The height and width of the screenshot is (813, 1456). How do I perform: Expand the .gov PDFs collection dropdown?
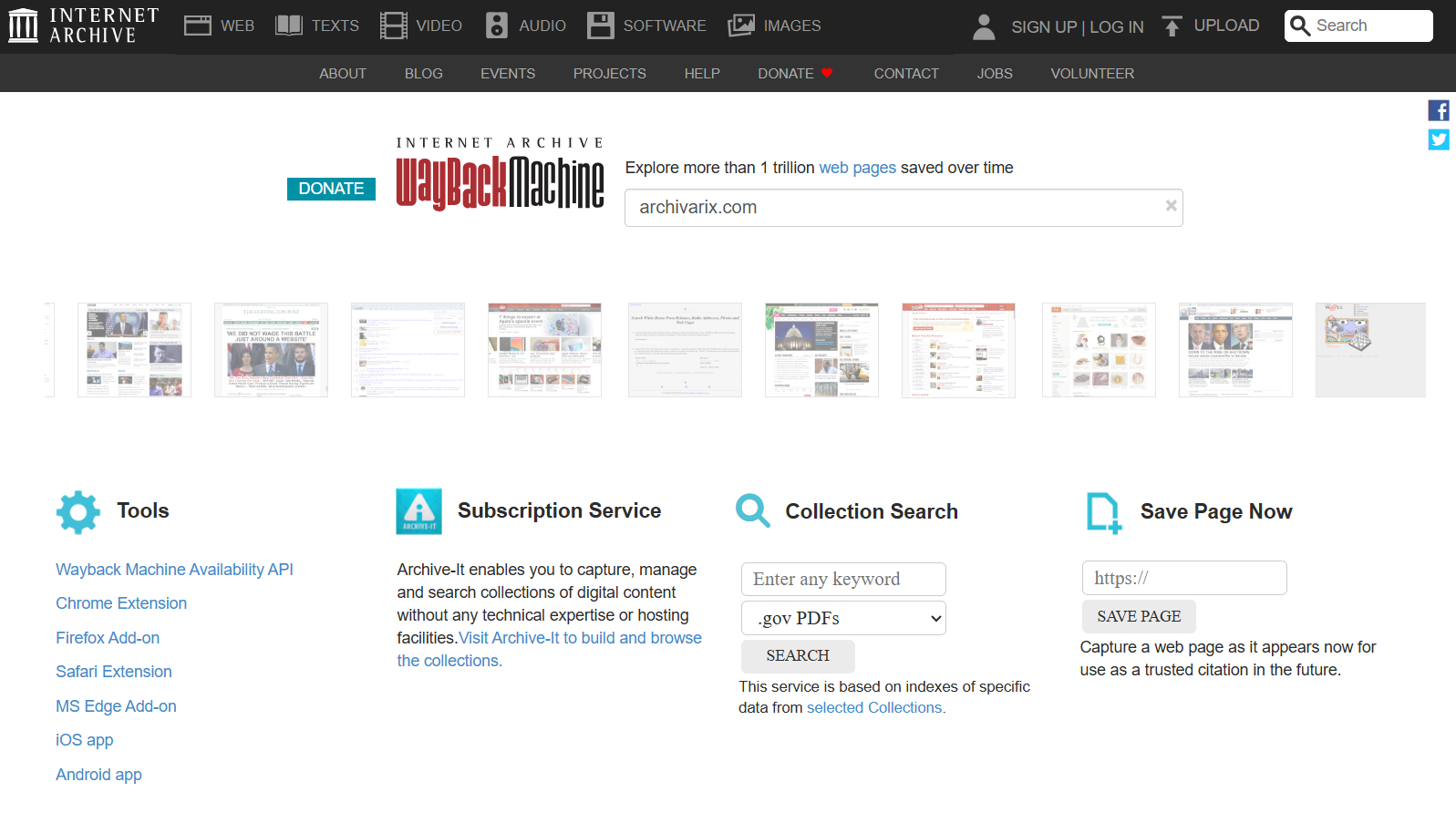842,618
